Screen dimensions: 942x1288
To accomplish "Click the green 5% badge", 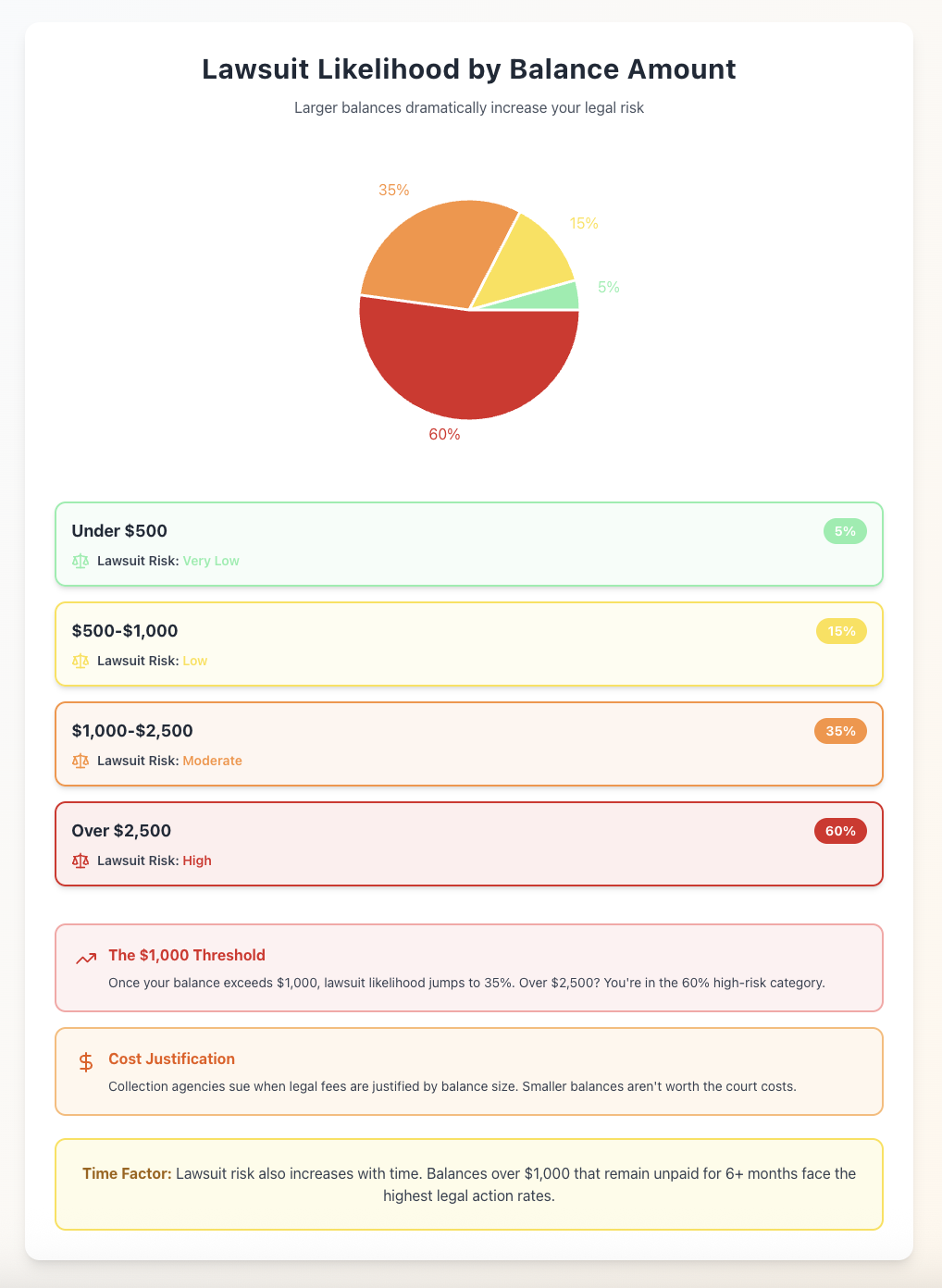I will tap(845, 532).
